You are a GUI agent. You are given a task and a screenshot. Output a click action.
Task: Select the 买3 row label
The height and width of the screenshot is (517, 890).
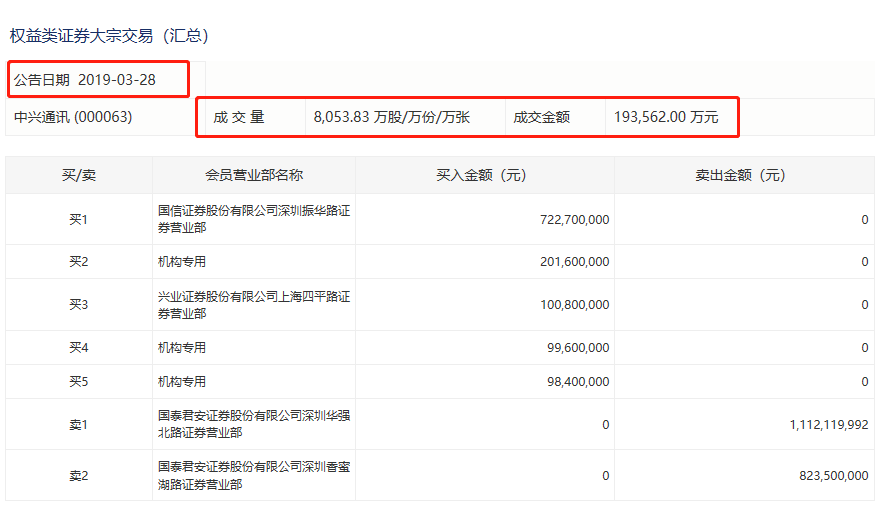[79, 305]
